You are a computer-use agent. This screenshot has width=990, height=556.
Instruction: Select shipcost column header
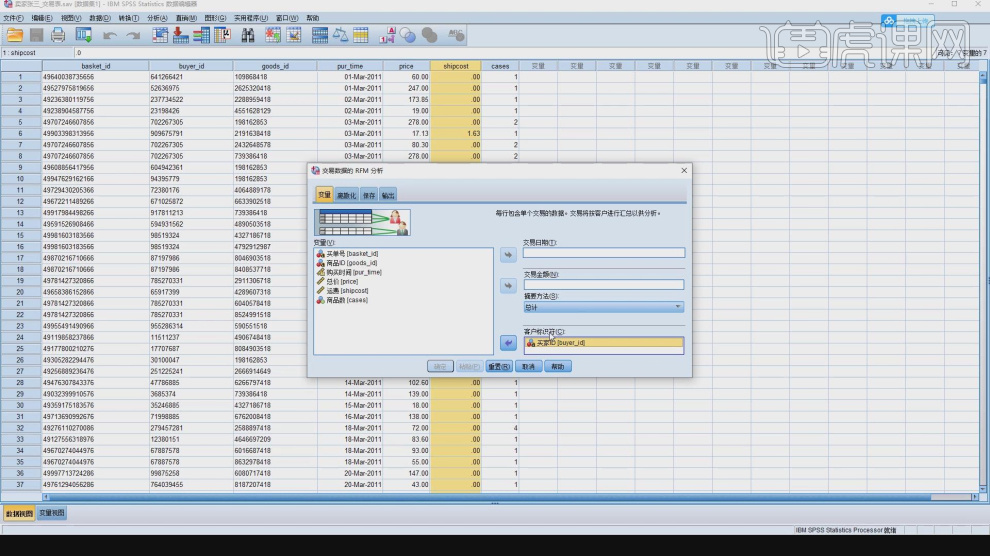tap(456, 66)
